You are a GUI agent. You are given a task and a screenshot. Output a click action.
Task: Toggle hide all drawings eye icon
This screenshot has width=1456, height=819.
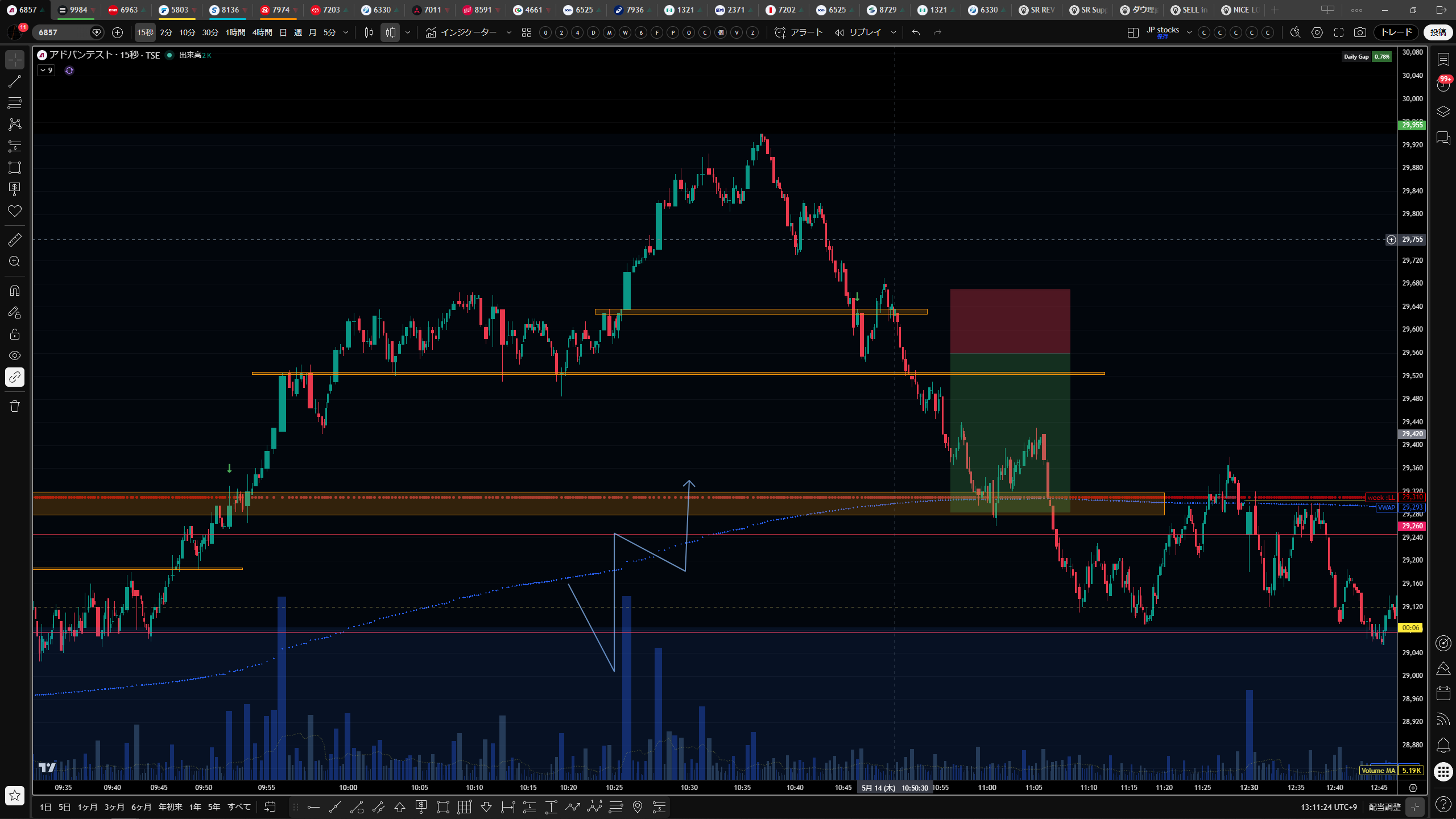tap(15, 355)
